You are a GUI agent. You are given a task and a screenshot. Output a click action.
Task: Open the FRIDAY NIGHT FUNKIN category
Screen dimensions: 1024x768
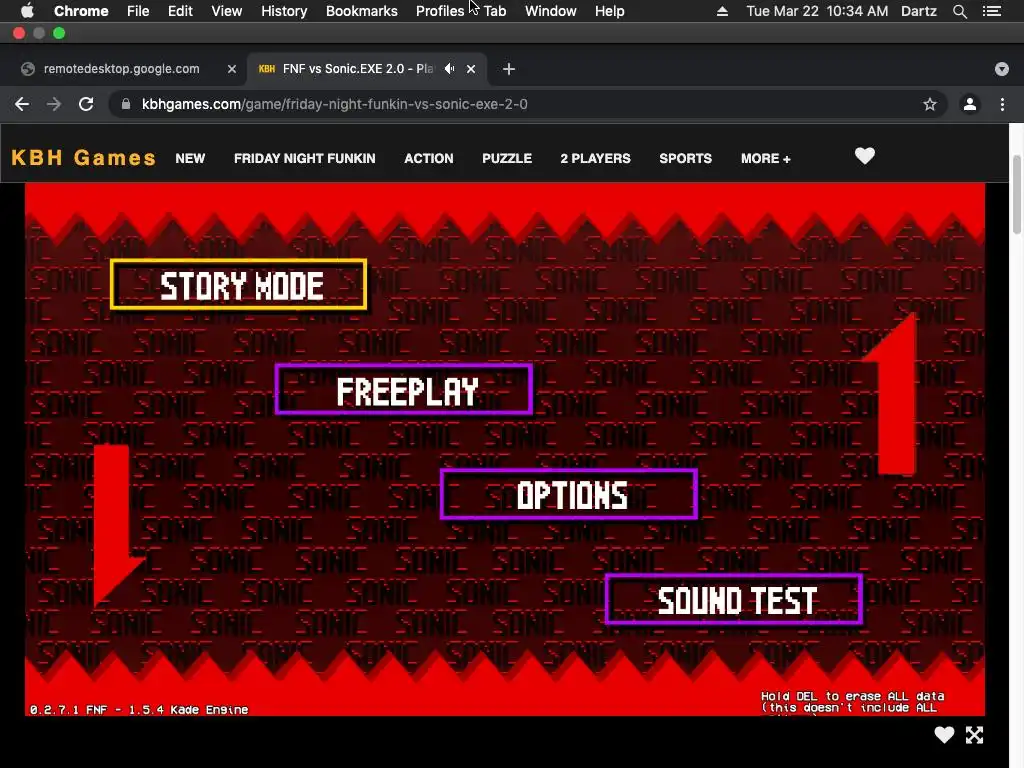[304, 158]
